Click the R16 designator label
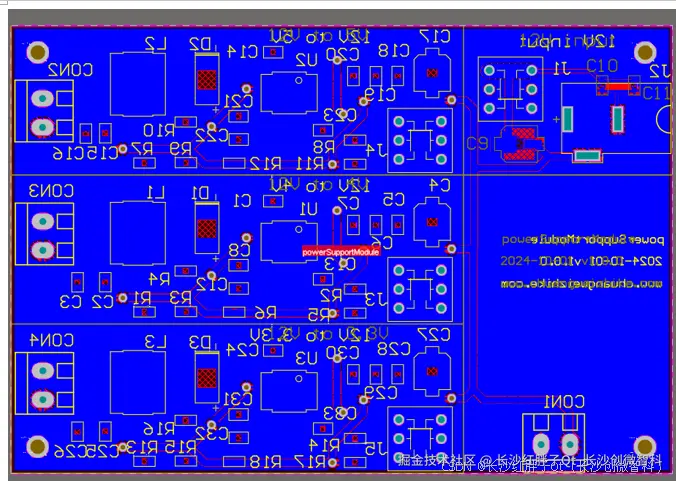The width and height of the screenshot is (676, 481). click(159, 429)
